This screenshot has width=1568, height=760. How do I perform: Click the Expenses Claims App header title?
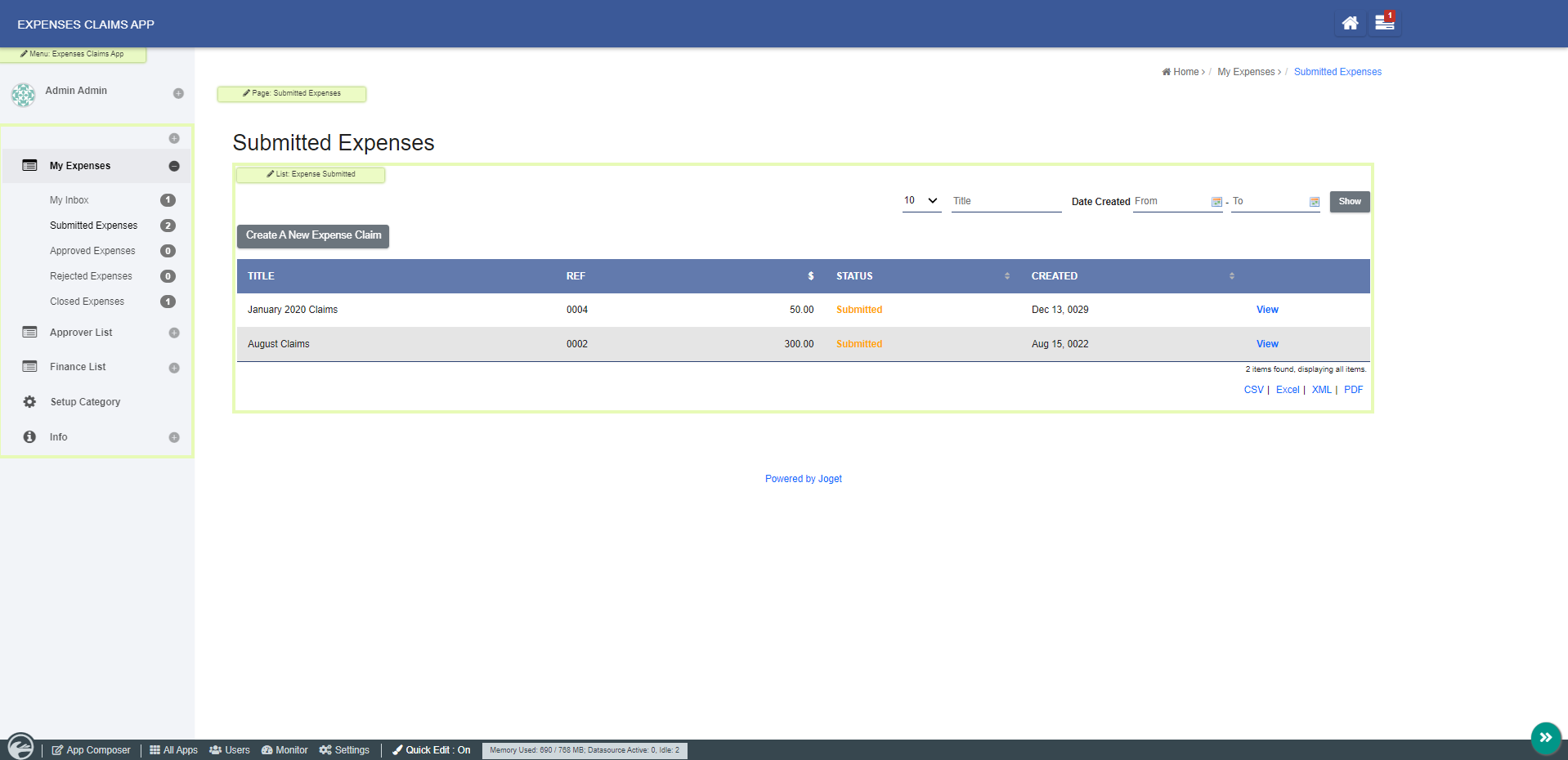(x=86, y=25)
